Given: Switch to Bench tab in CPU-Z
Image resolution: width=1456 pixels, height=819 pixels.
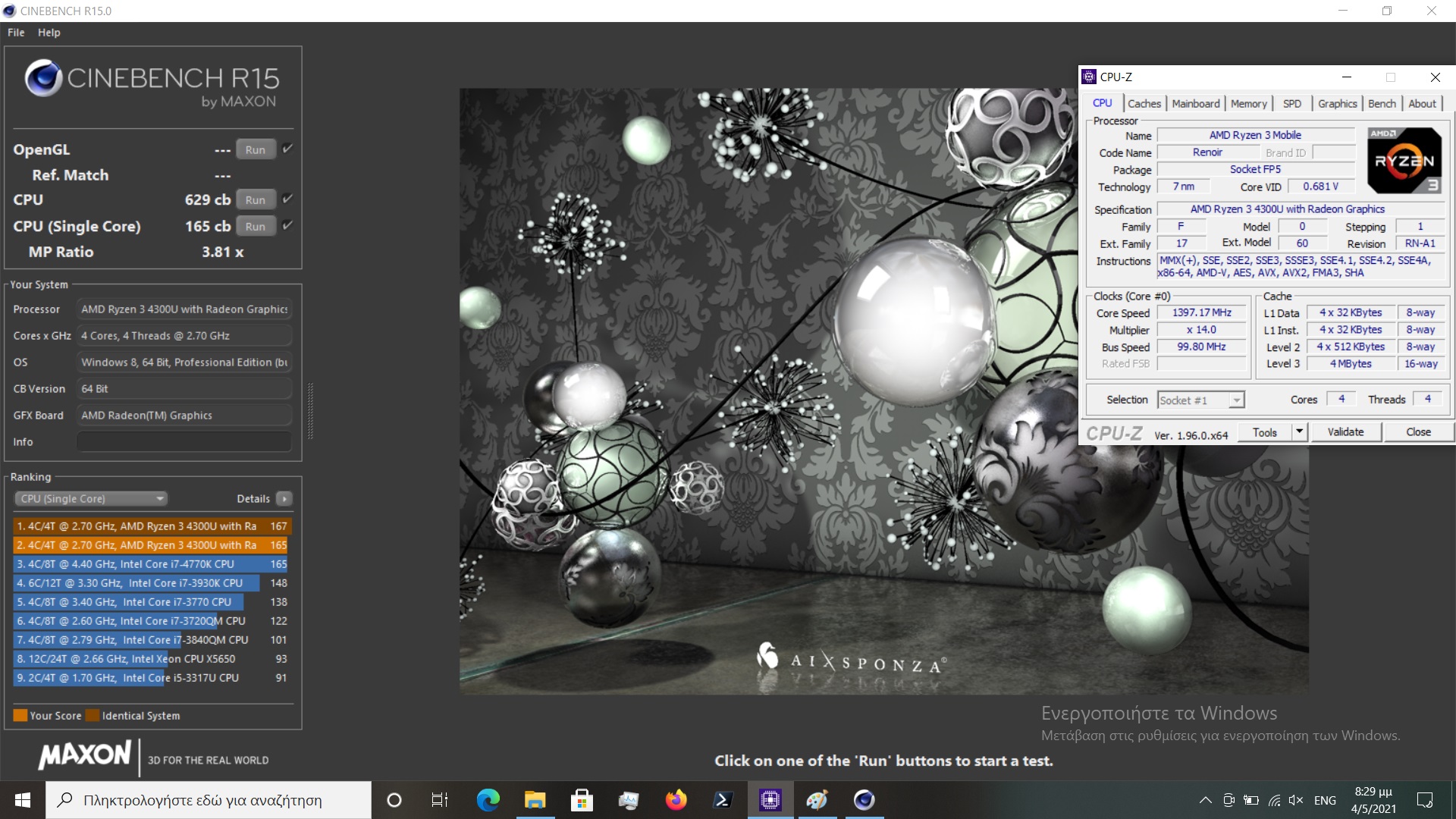Looking at the screenshot, I should click(x=1382, y=103).
